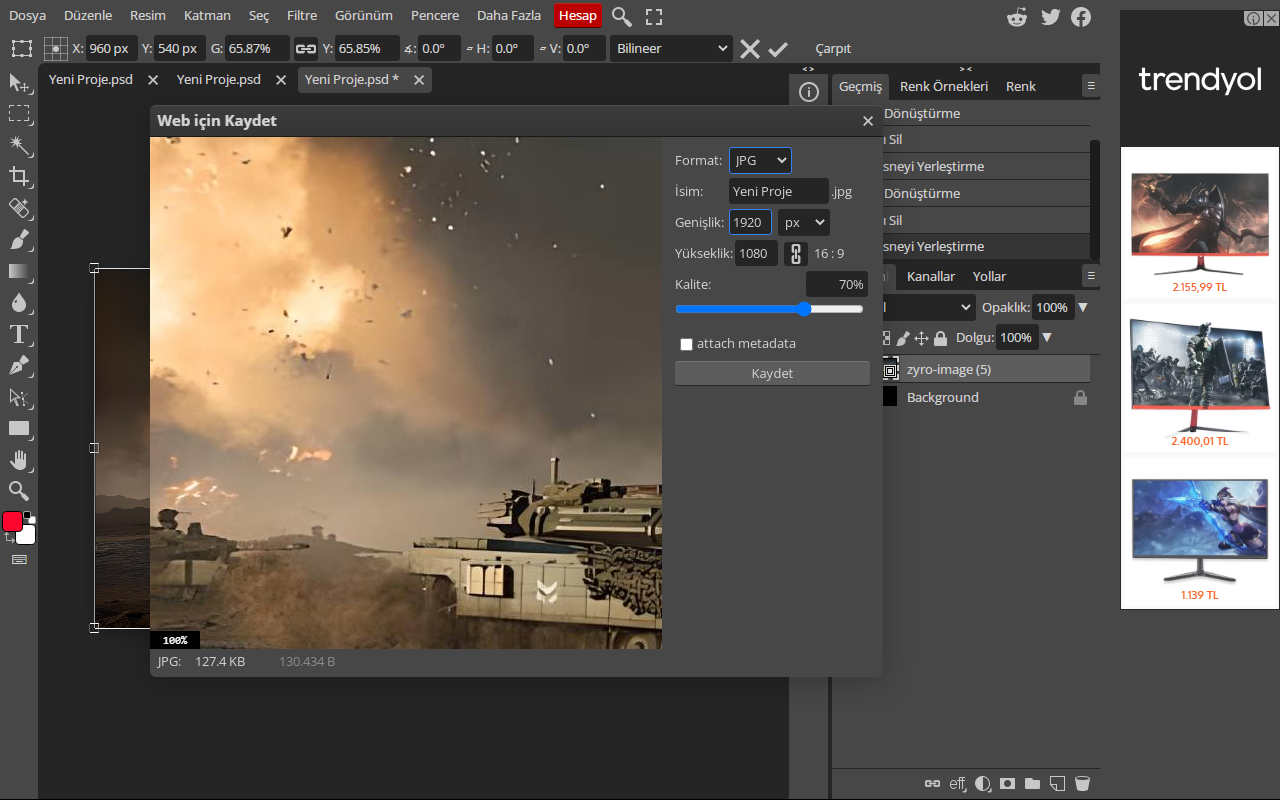Open the Facebook link icon
The height and width of the screenshot is (800, 1280).
[1081, 16]
